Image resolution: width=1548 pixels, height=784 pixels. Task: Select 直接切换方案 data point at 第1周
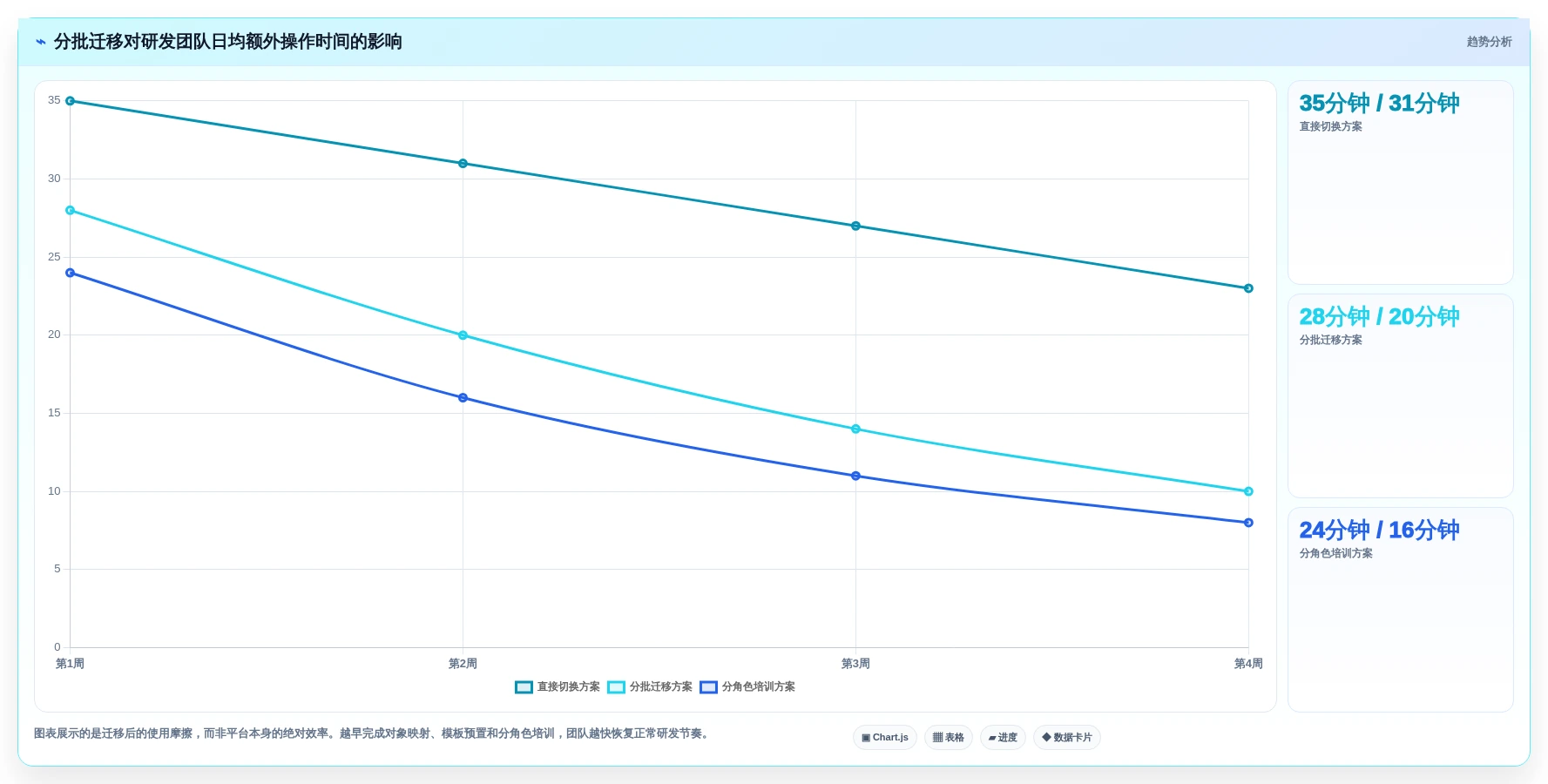click(71, 101)
